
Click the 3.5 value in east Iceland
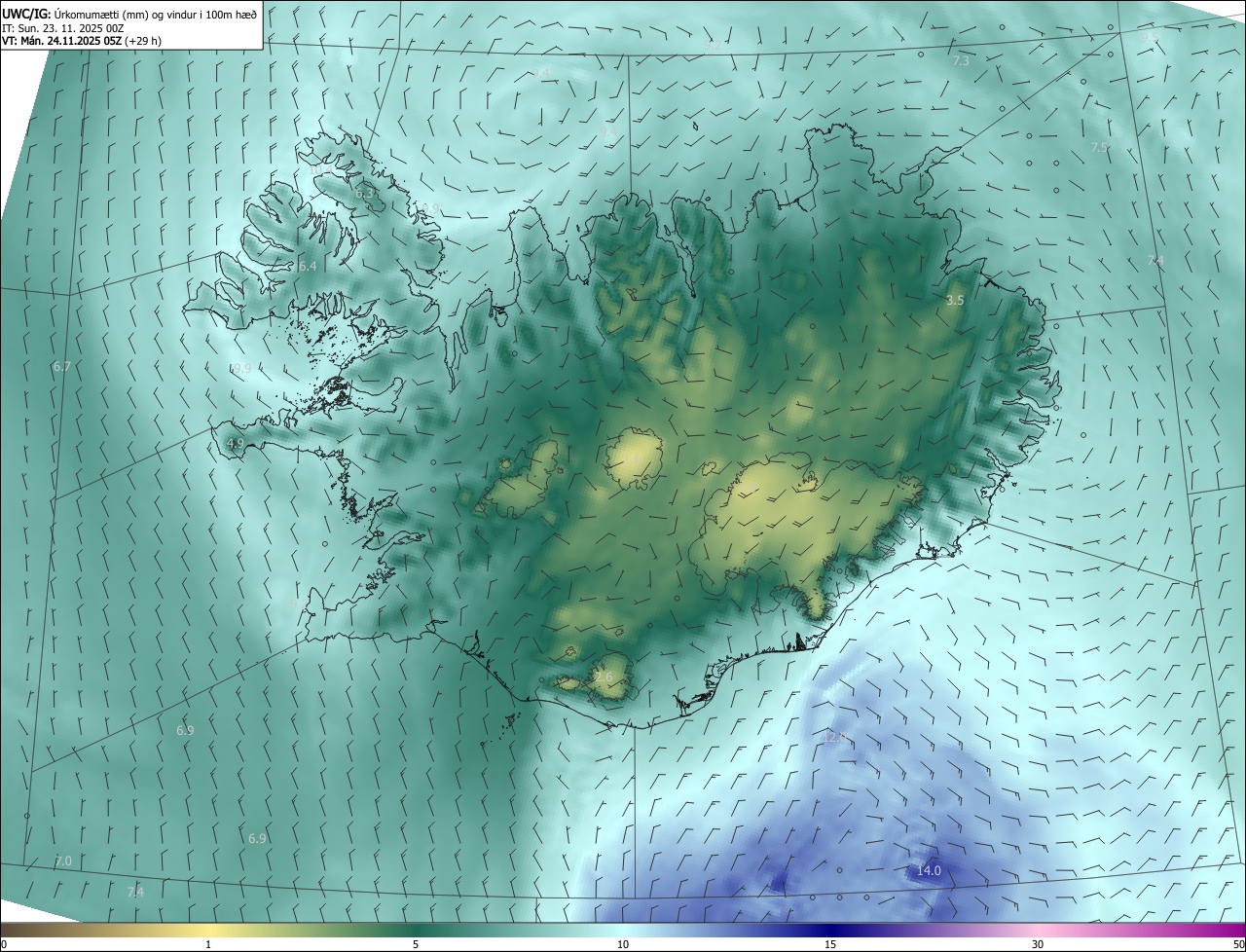(x=955, y=301)
